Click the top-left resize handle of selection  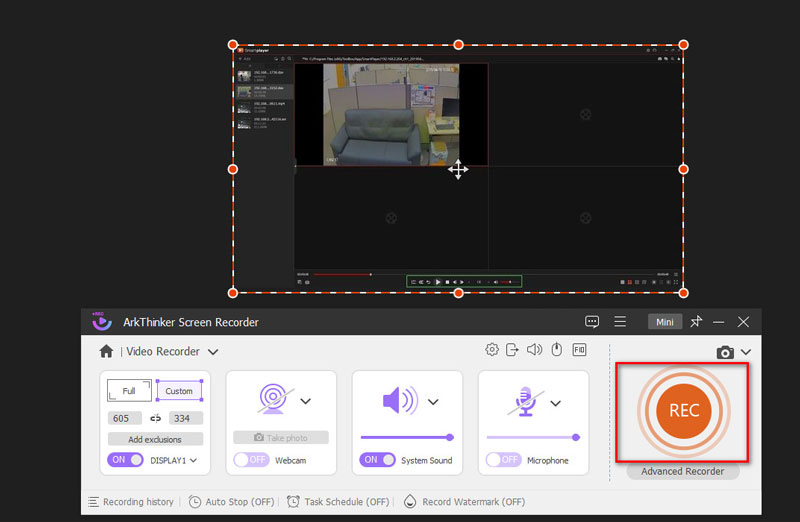(x=233, y=45)
